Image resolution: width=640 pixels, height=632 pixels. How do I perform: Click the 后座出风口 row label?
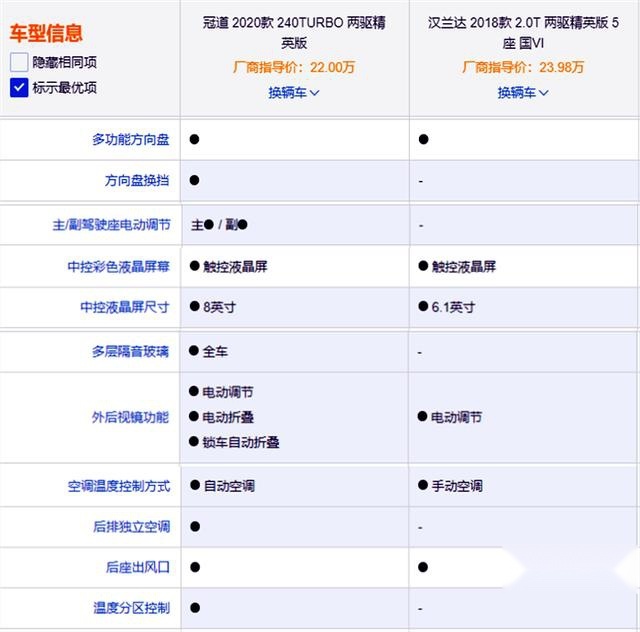(x=138, y=567)
